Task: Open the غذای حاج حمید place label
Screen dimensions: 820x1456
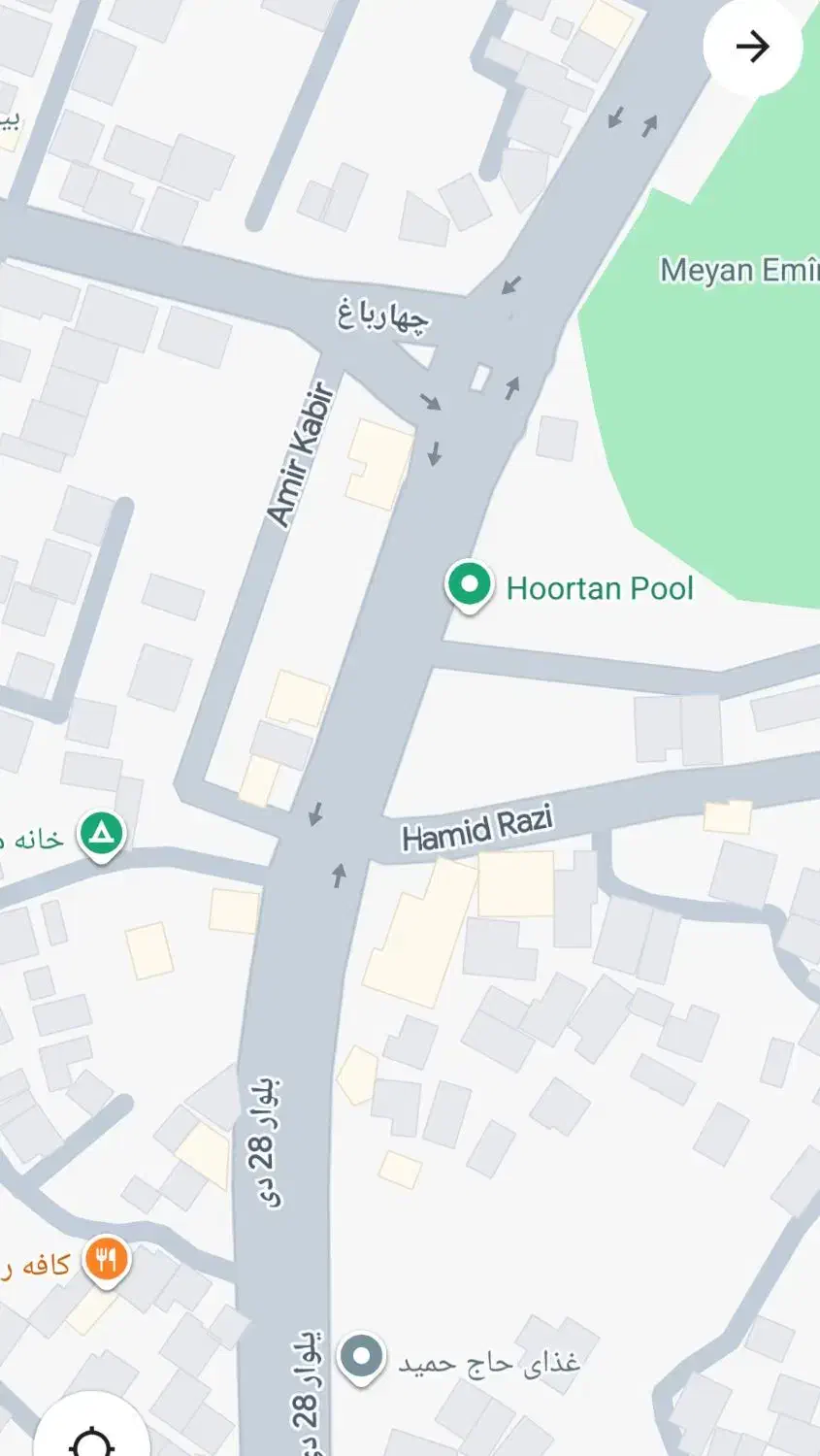Action: click(489, 1363)
